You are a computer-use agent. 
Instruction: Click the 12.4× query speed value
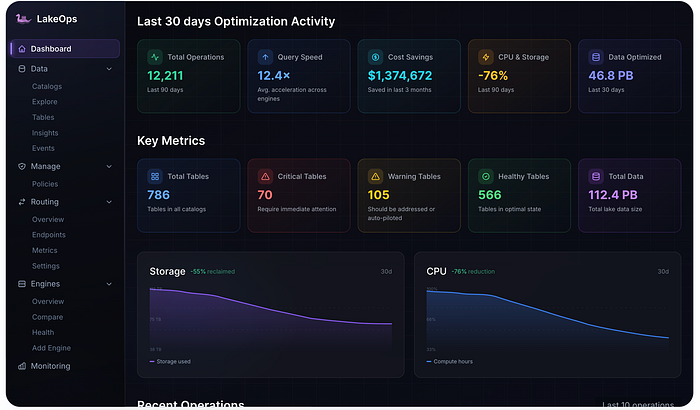point(274,75)
